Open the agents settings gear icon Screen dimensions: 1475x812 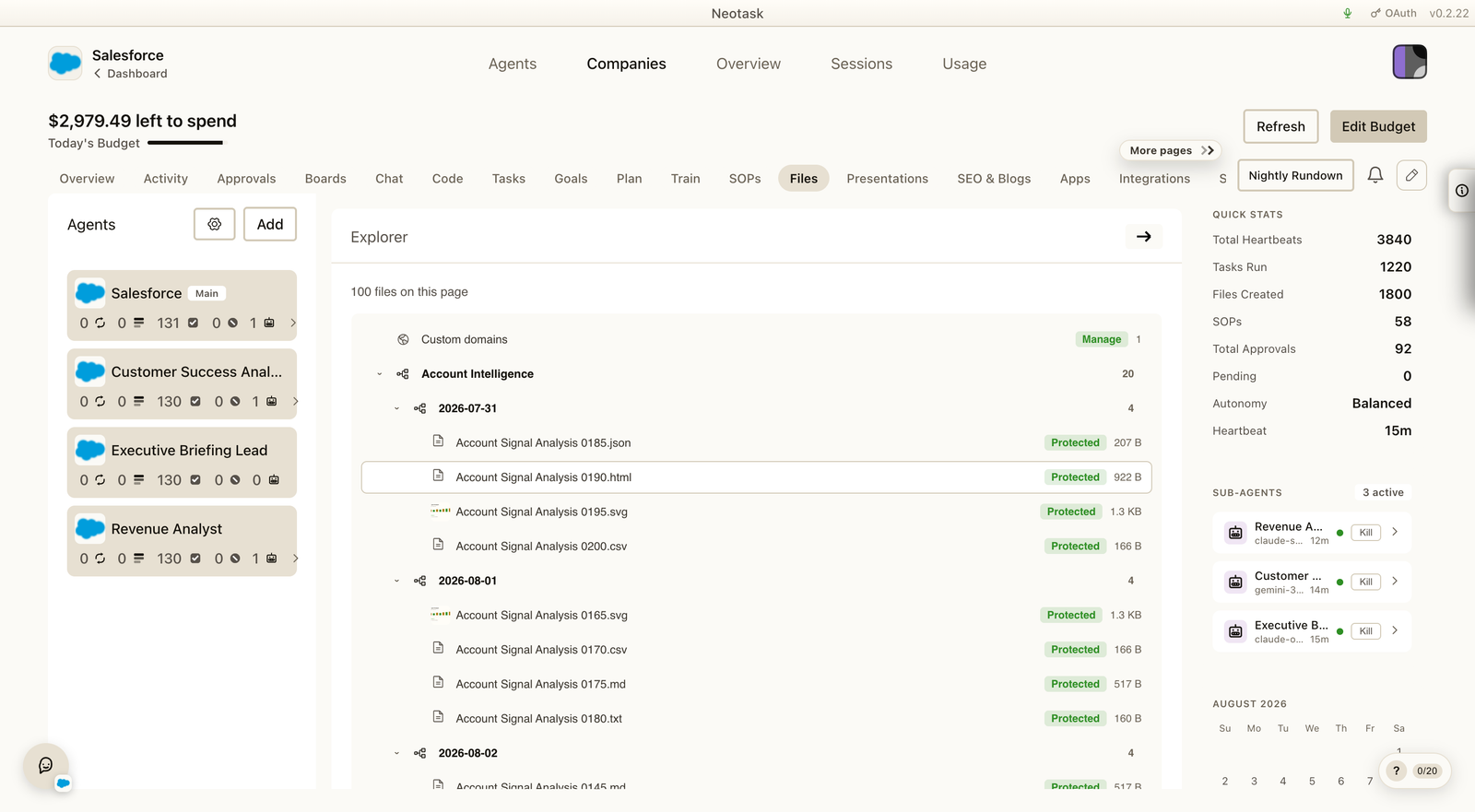(215, 224)
